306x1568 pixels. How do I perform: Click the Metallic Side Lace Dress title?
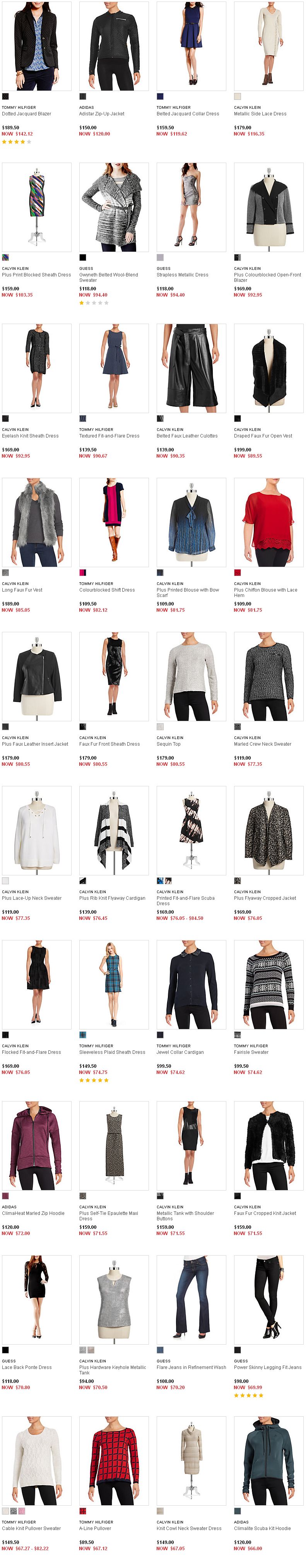pyautogui.click(x=260, y=114)
